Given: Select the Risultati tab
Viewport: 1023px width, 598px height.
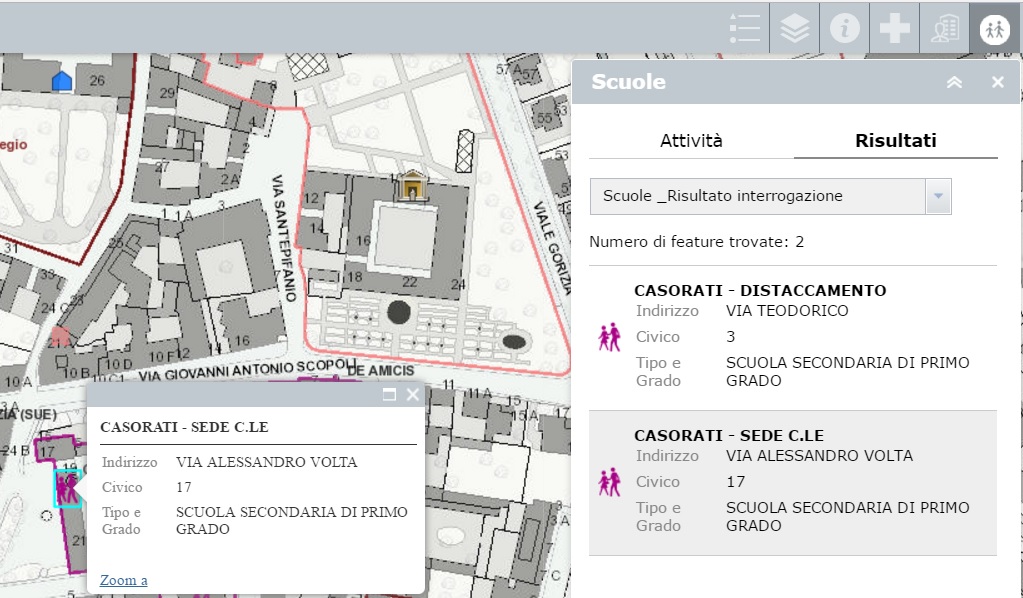Looking at the screenshot, I should (x=895, y=141).
